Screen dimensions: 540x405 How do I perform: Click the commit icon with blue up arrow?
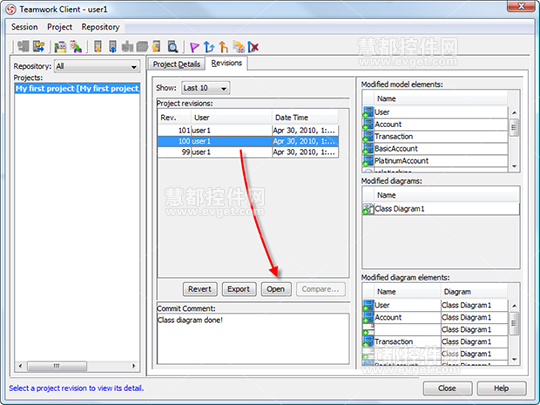tap(113, 46)
